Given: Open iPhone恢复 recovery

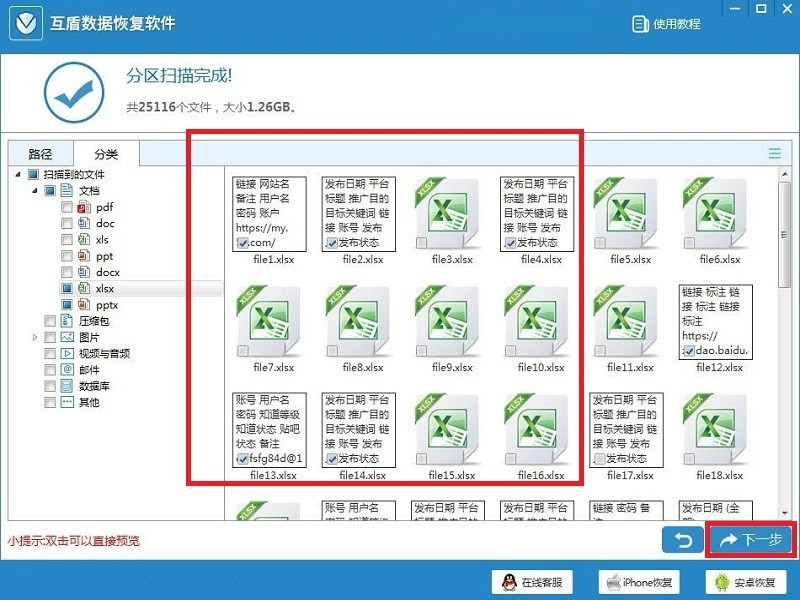Looking at the screenshot, I should (x=639, y=582).
